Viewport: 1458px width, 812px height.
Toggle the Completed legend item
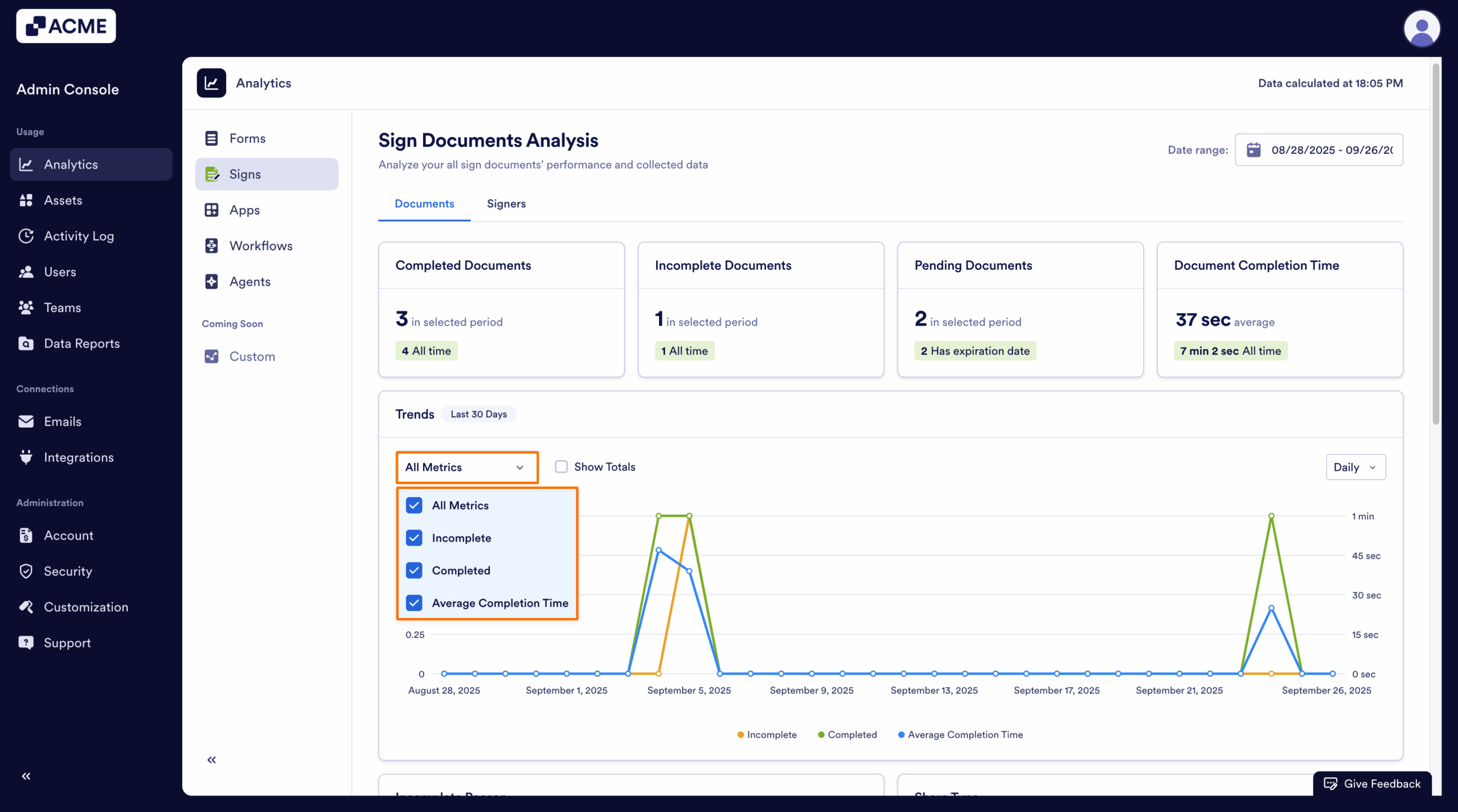tap(847, 735)
